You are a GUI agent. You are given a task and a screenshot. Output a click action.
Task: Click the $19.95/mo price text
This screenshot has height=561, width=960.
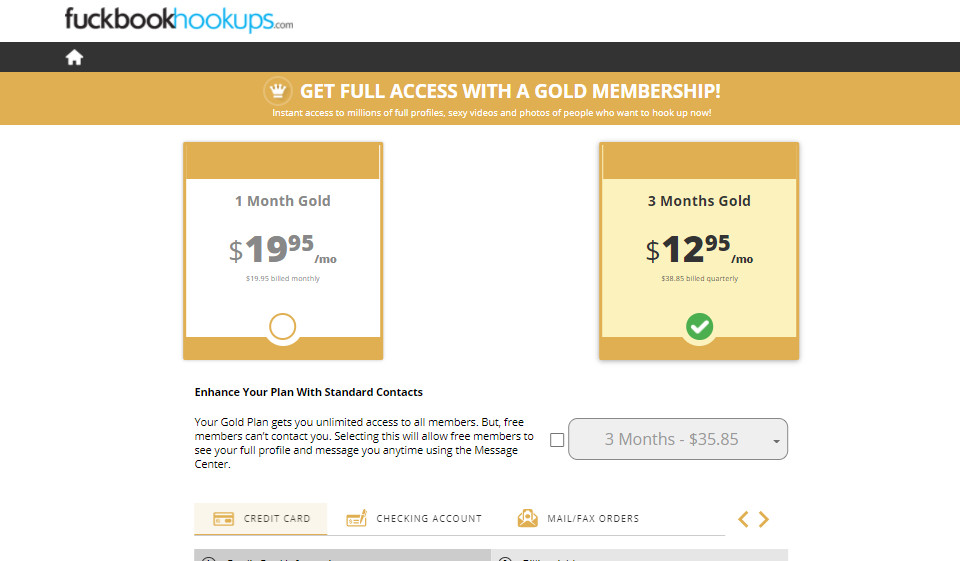283,250
